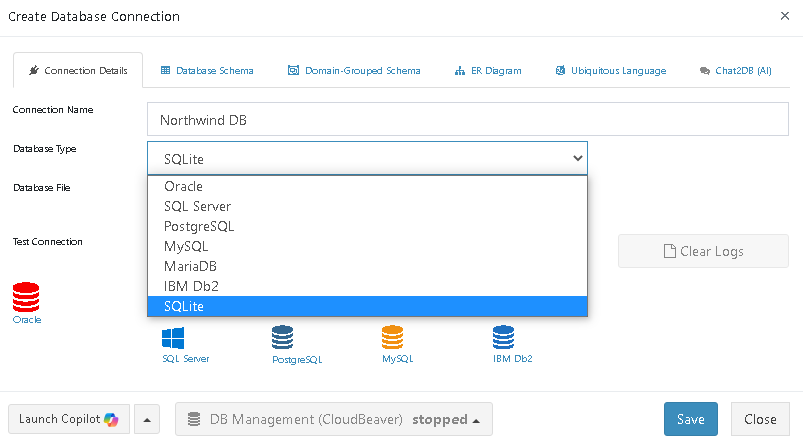Click the SQL Server Windows logo icon
This screenshot has width=803, height=442.
(173, 338)
